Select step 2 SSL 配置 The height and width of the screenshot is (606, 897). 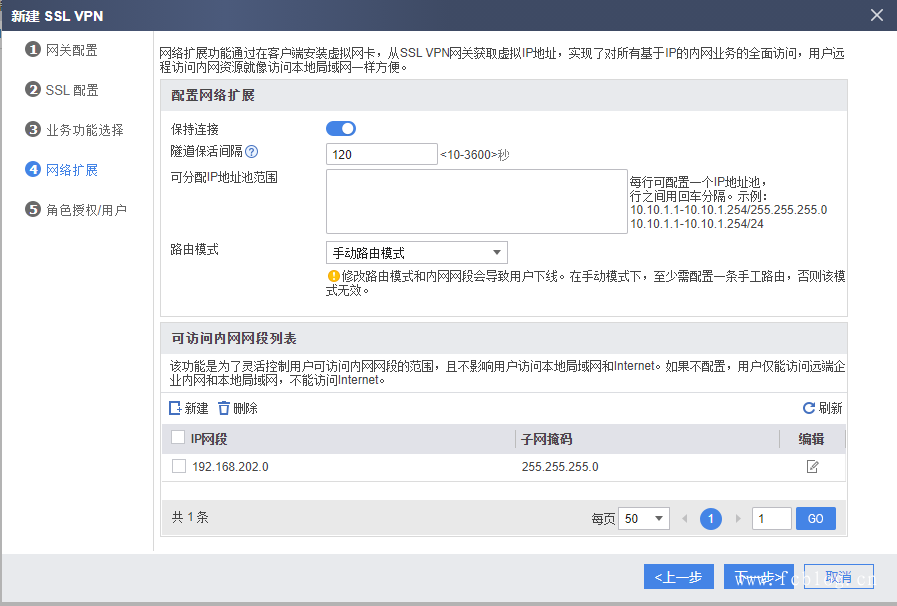62,90
